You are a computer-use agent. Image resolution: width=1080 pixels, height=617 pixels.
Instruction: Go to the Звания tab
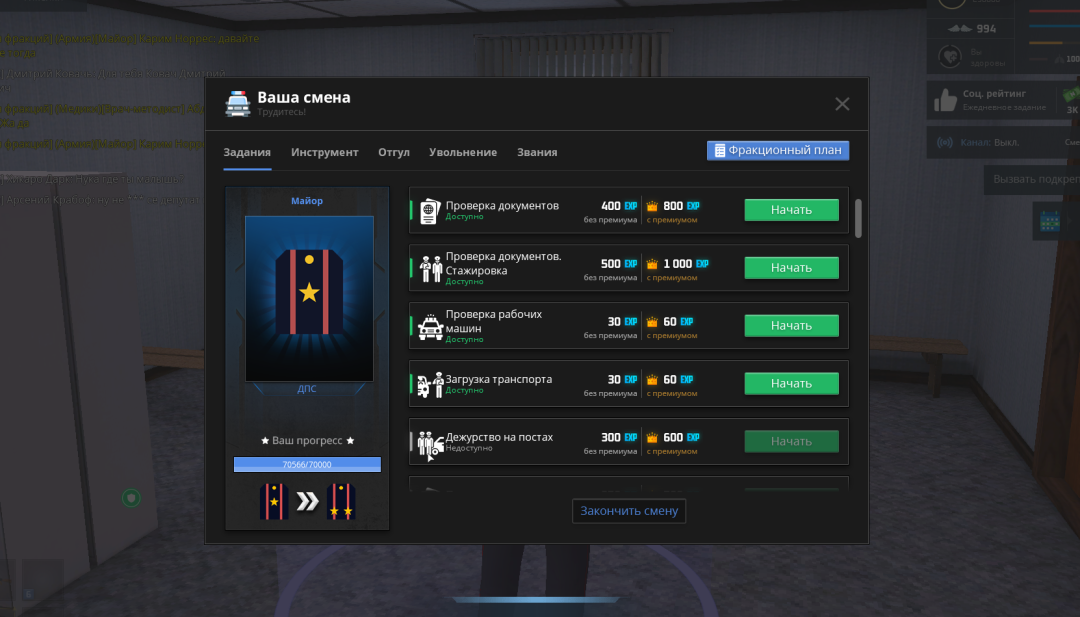pyautogui.click(x=537, y=152)
